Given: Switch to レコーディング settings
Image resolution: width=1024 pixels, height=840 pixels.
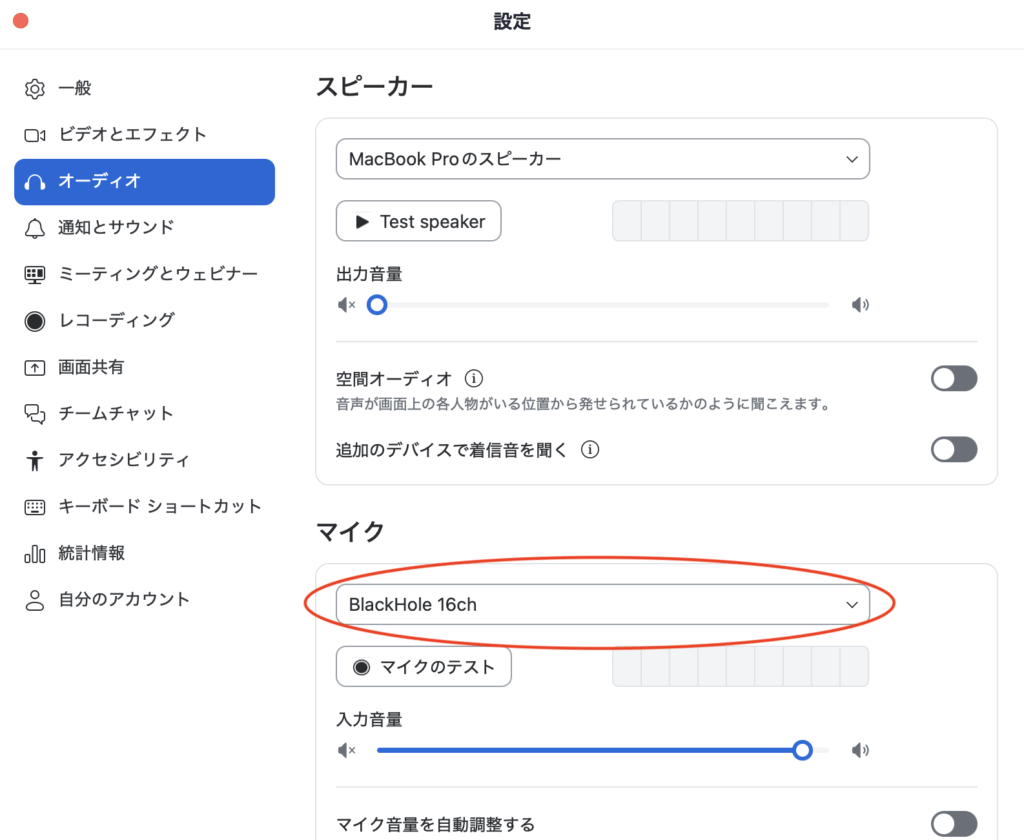Looking at the screenshot, I should 144,321.
